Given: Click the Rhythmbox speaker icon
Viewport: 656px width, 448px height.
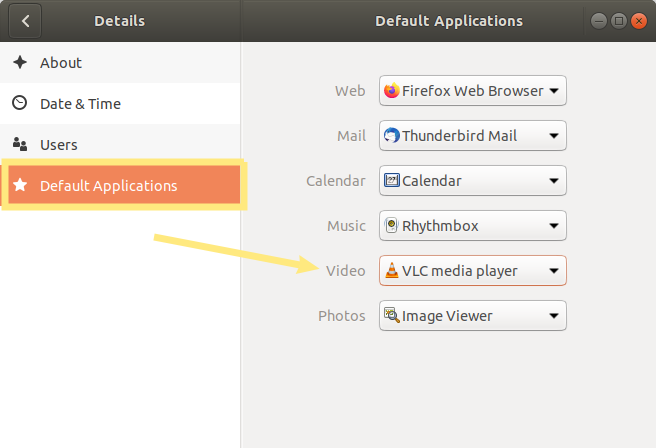Looking at the screenshot, I should coord(391,225).
